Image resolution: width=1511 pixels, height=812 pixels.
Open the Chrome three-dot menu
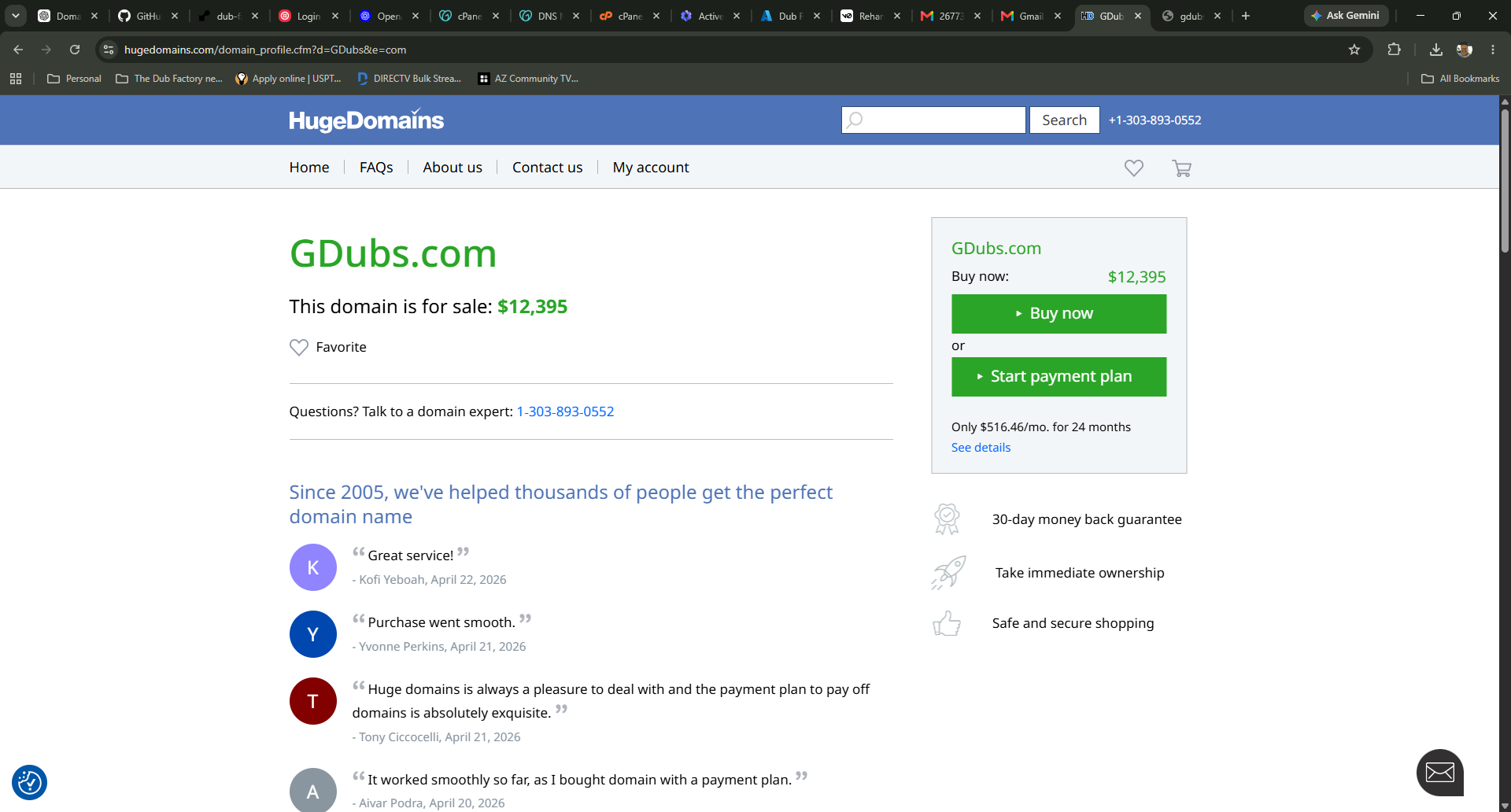[x=1493, y=50]
